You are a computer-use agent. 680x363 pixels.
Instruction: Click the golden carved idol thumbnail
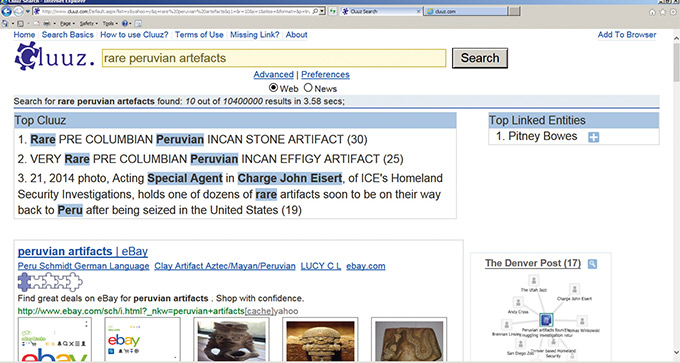pos(320,340)
